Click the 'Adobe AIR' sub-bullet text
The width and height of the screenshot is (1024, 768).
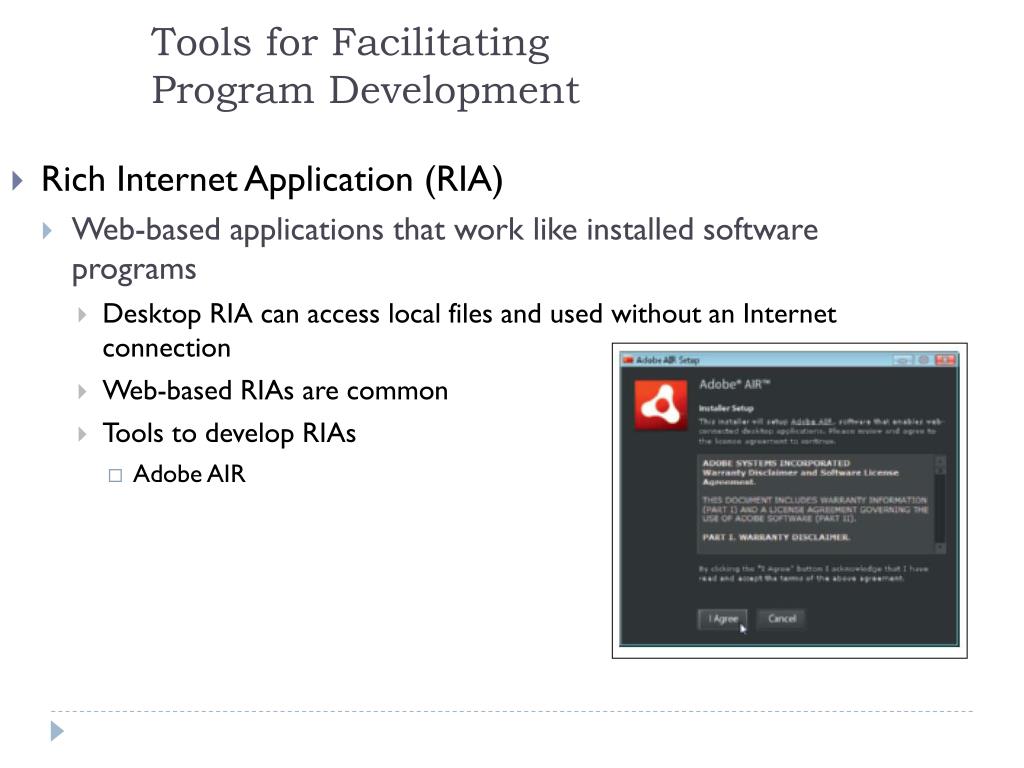[x=189, y=474]
